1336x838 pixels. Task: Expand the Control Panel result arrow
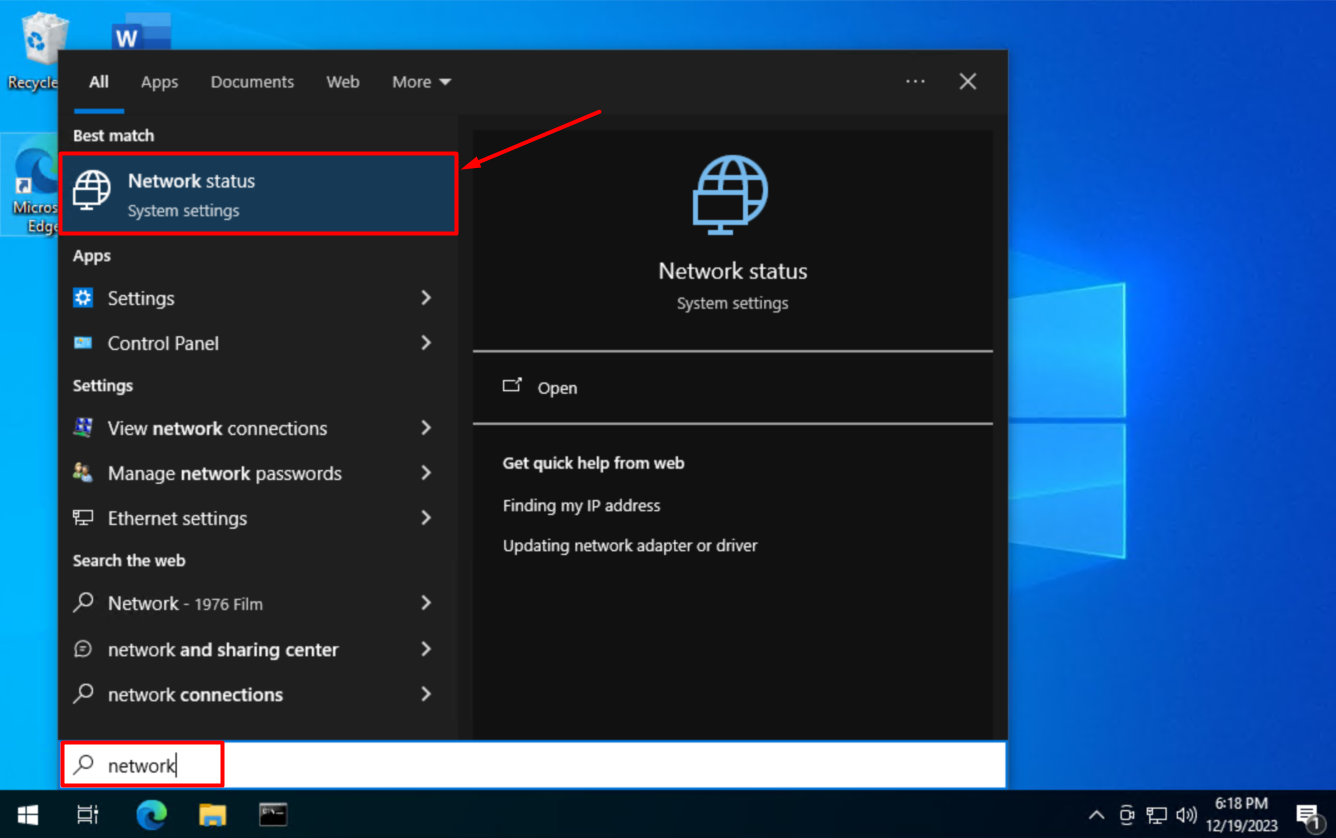coord(426,343)
